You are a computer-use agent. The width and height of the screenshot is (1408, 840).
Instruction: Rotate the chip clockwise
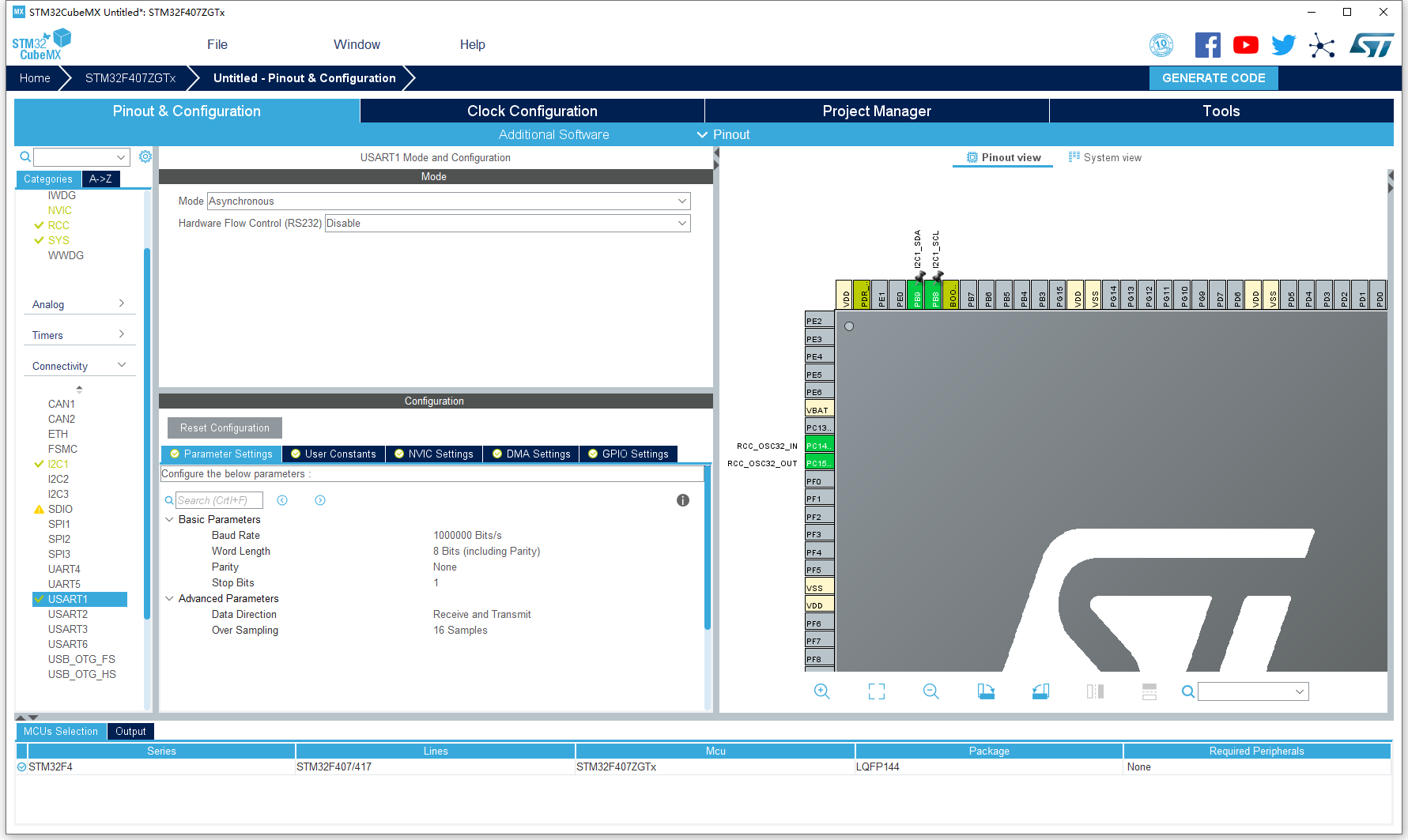click(x=986, y=691)
